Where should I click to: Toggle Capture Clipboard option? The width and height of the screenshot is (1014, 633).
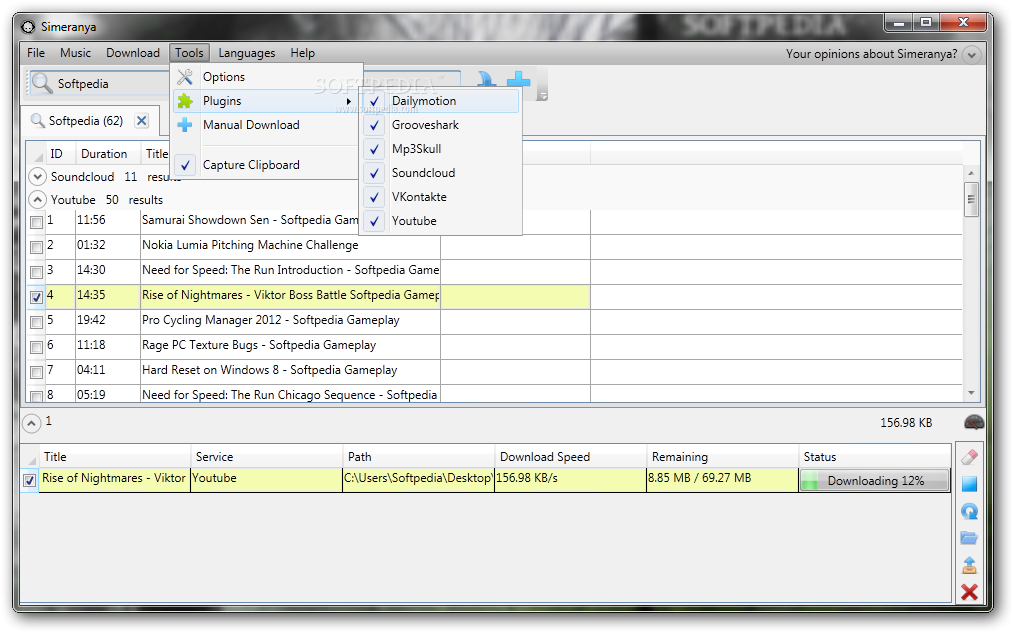click(x=265, y=165)
